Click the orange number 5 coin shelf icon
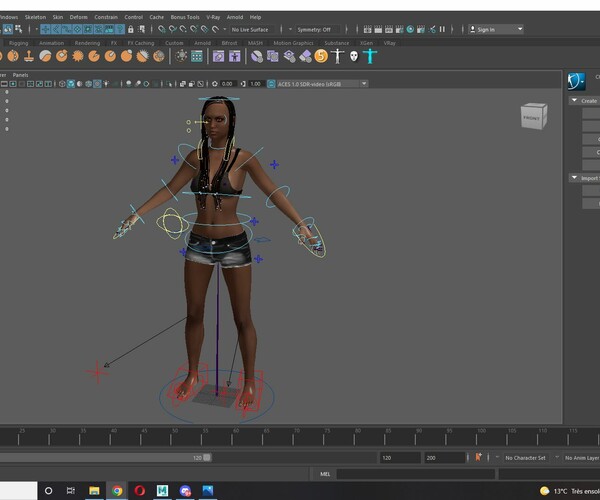The width and height of the screenshot is (600, 500). [x=321, y=56]
